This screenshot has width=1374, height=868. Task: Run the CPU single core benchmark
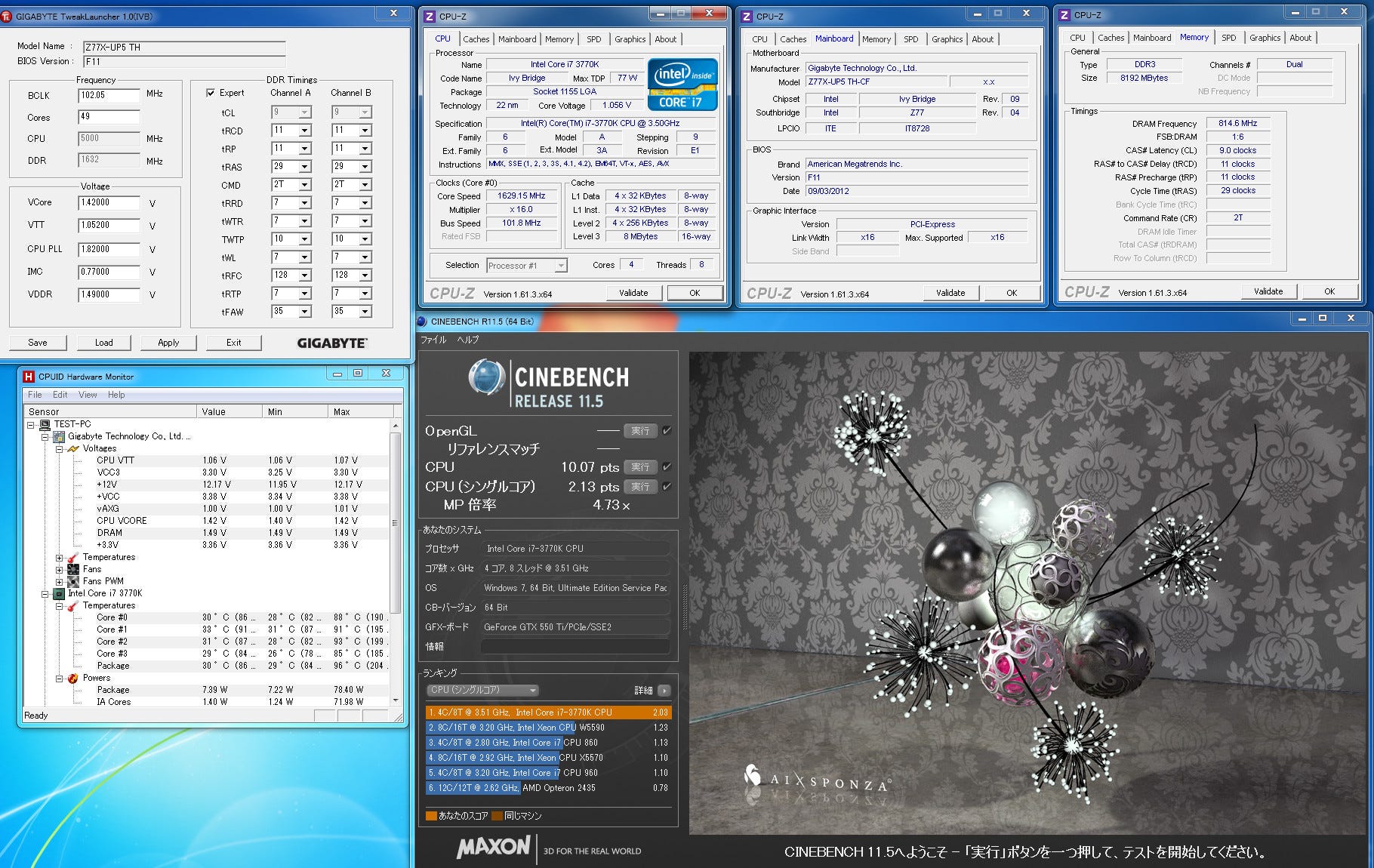point(640,486)
